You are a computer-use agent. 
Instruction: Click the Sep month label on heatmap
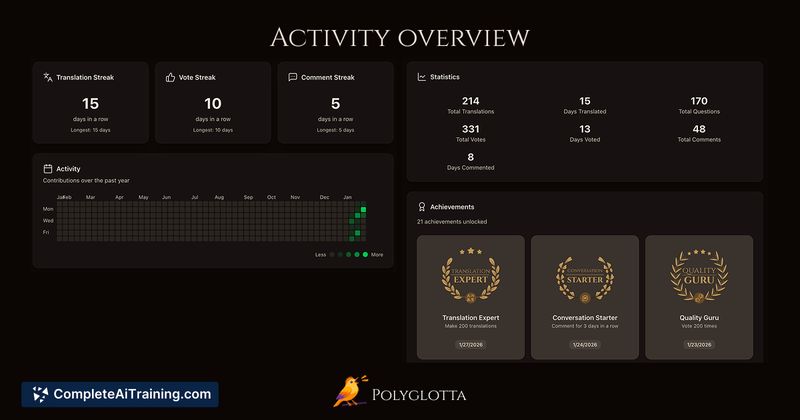click(x=248, y=197)
